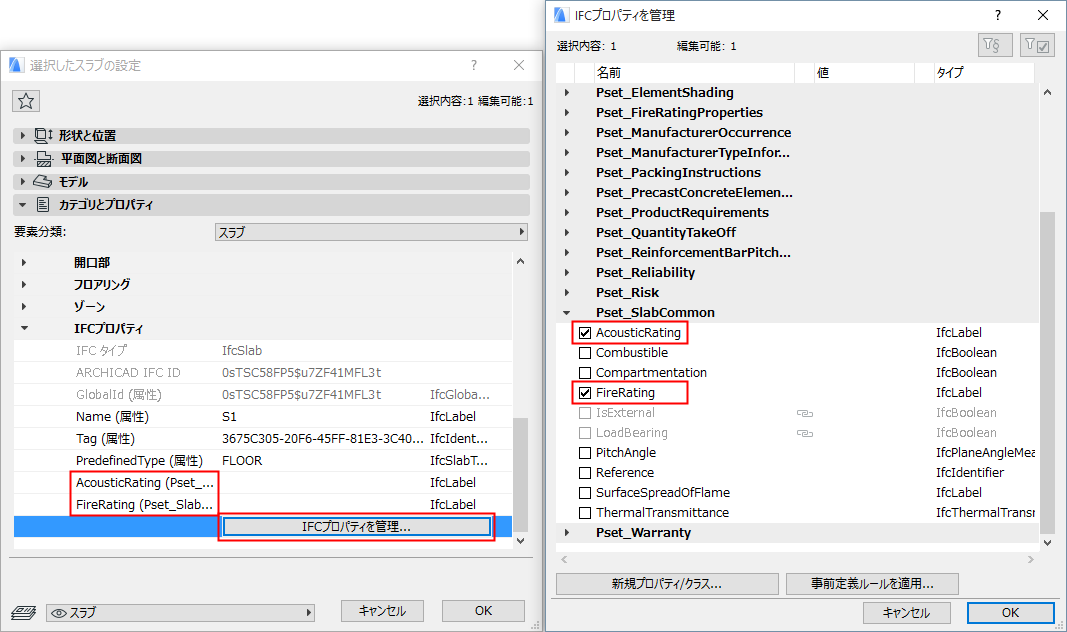This screenshot has width=1067, height=632.
Task: Click the filter-checked-properties funnel icon
Action: point(1038,44)
